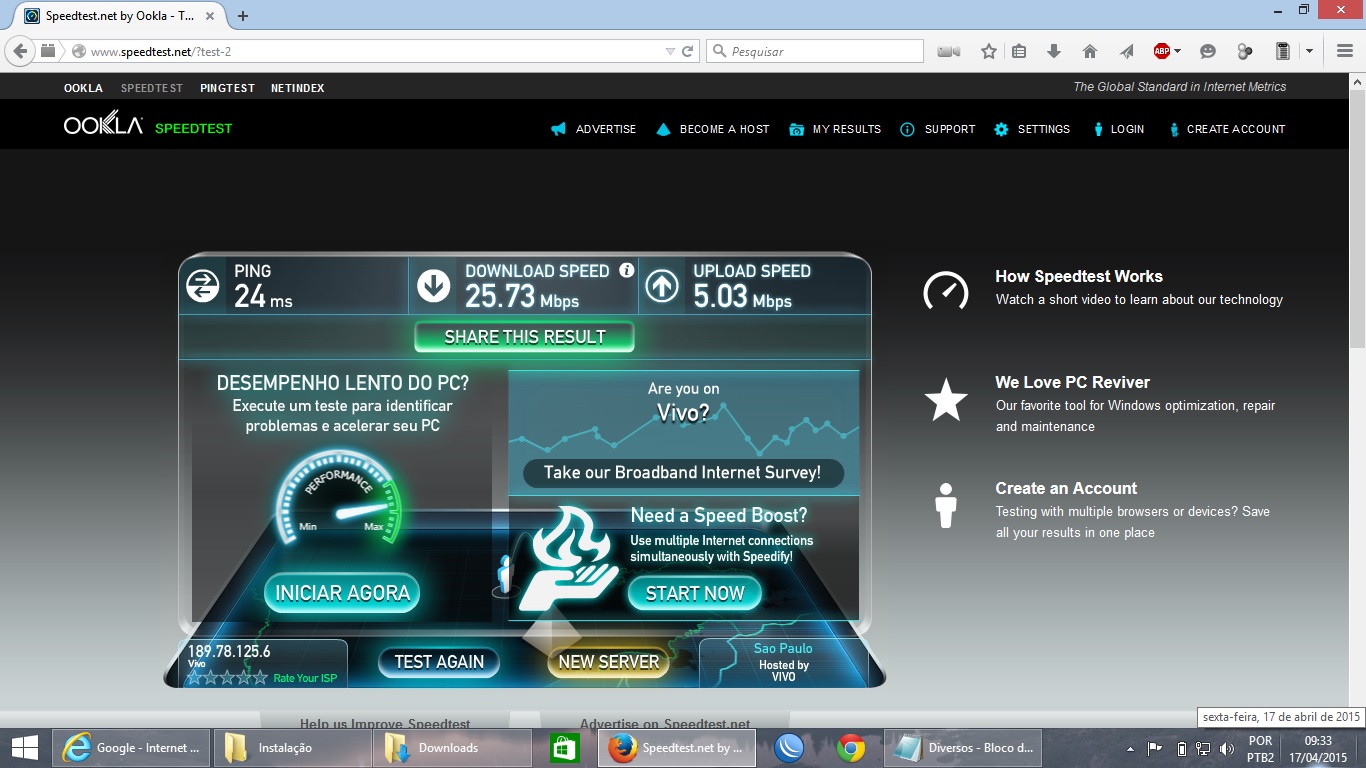1366x768 pixels.
Task: Click the NEW SERVER button
Action: click(x=608, y=661)
